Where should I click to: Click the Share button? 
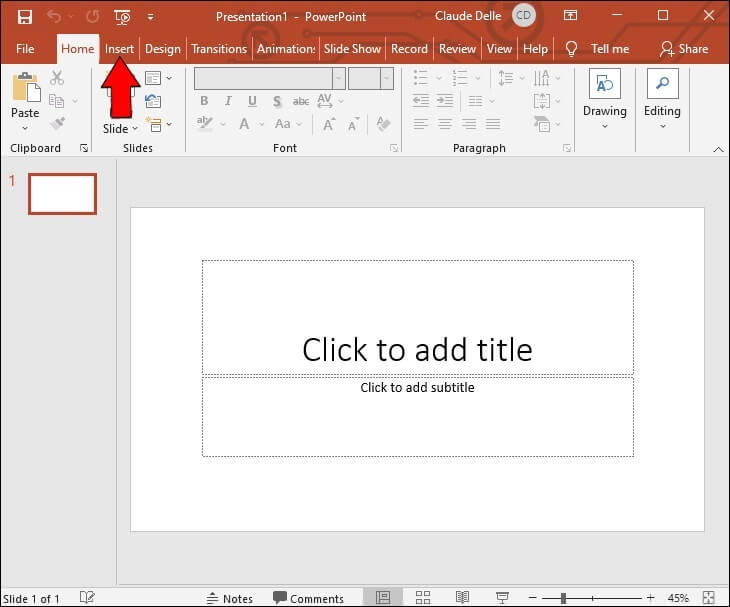pos(684,48)
